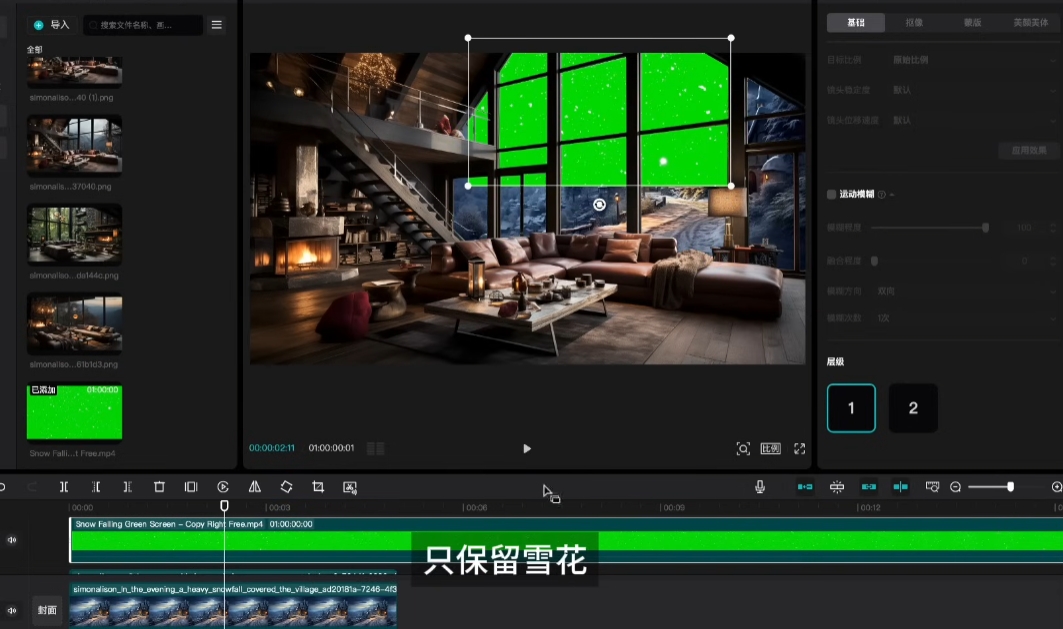
Task: Click the timeline zoom out minus icon
Action: [955, 487]
